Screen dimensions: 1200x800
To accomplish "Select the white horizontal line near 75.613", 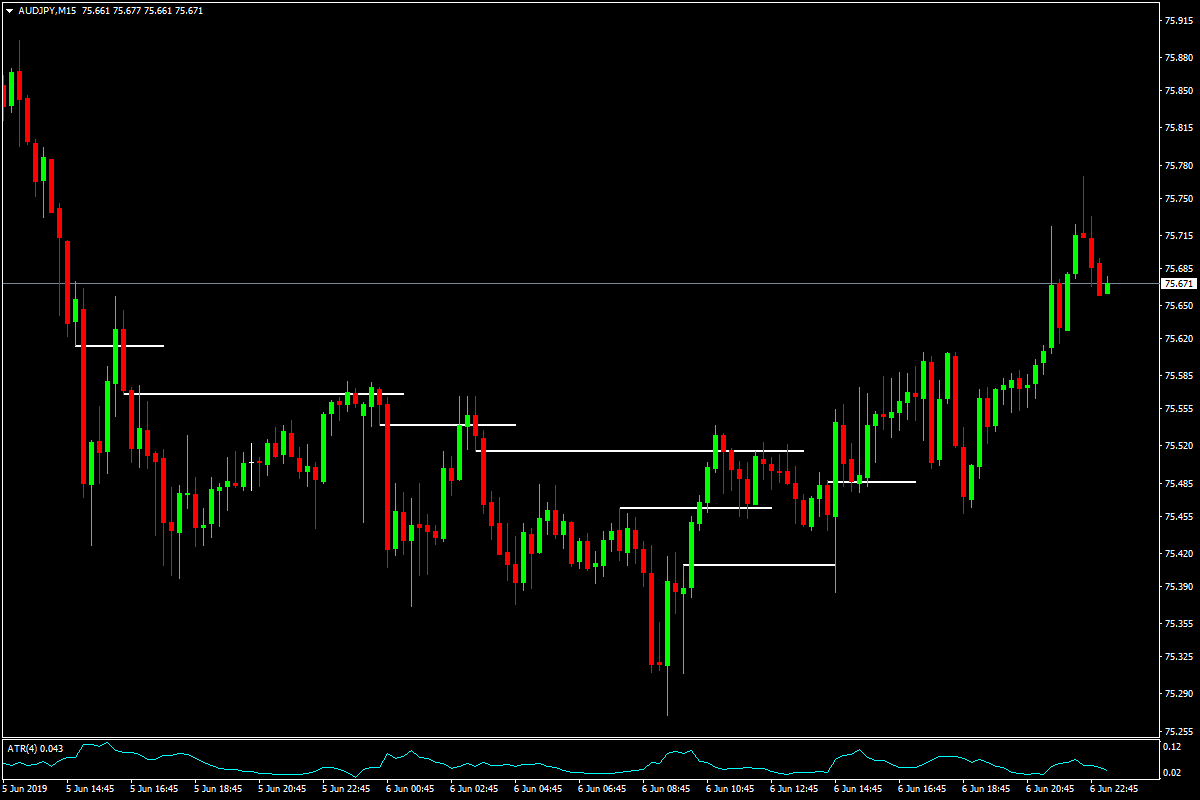I will tap(119, 346).
